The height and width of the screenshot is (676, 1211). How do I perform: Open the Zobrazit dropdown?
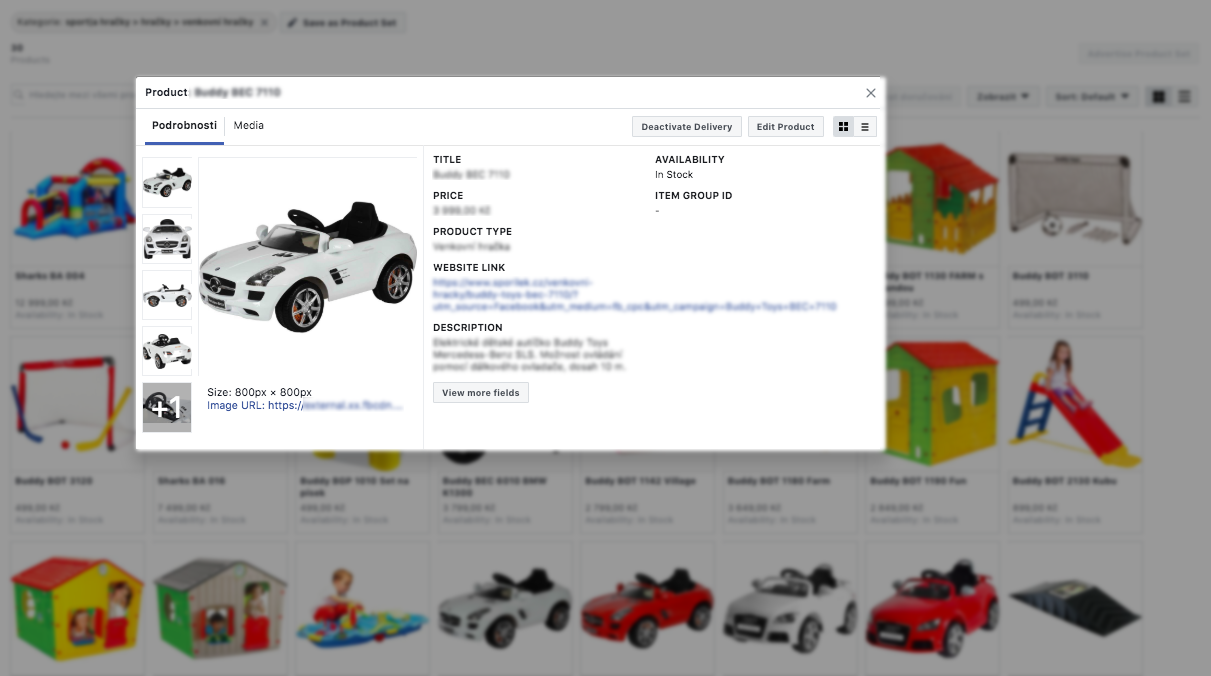coord(1001,97)
